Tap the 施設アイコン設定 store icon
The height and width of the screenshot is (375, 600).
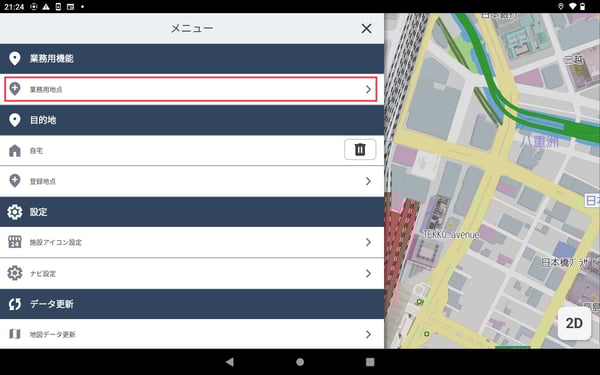[x=15, y=242]
